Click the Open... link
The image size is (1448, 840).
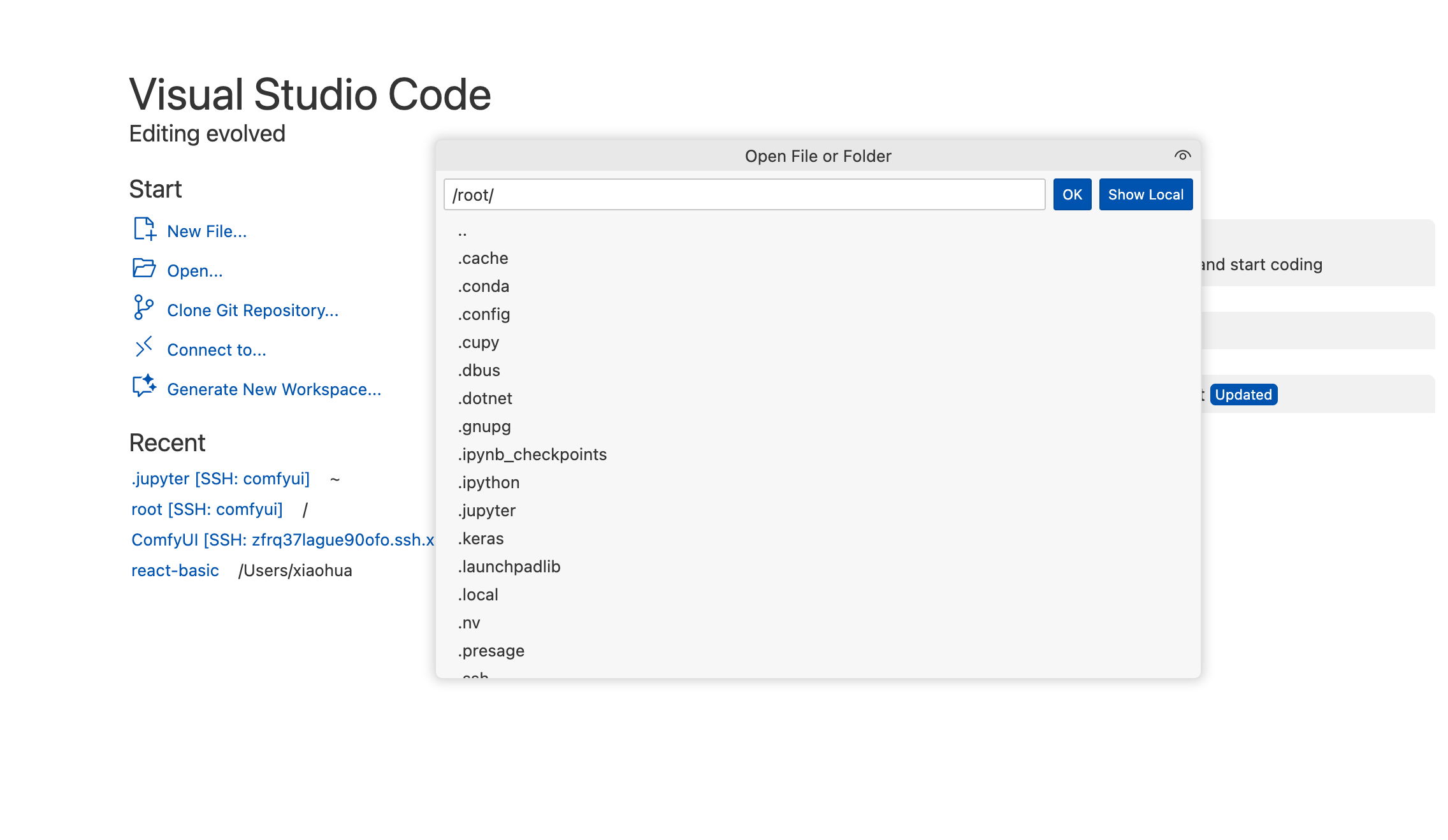(x=195, y=271)
